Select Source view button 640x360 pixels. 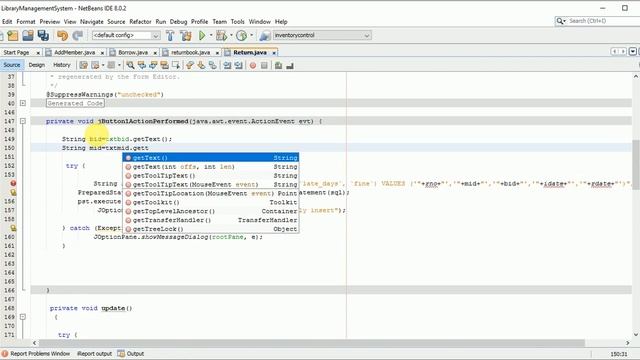12,65
